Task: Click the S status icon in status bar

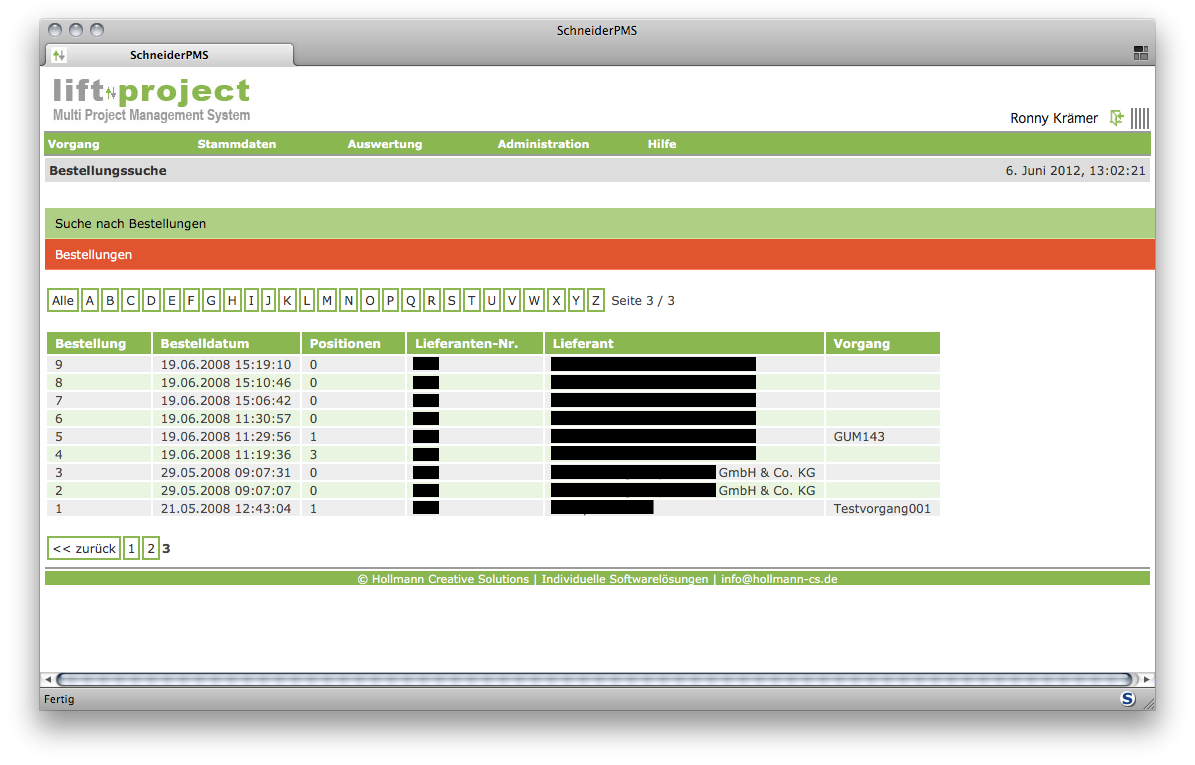Action: tap(1128, 699)
